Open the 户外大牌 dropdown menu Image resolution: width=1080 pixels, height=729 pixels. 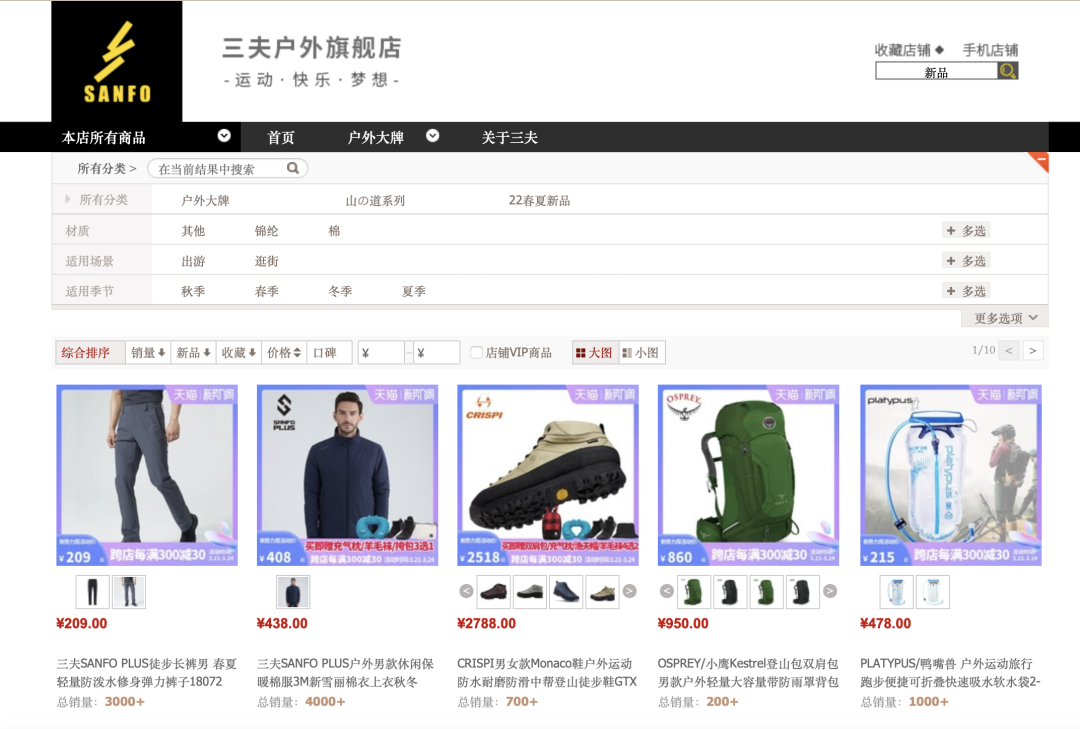coord(432,136)
